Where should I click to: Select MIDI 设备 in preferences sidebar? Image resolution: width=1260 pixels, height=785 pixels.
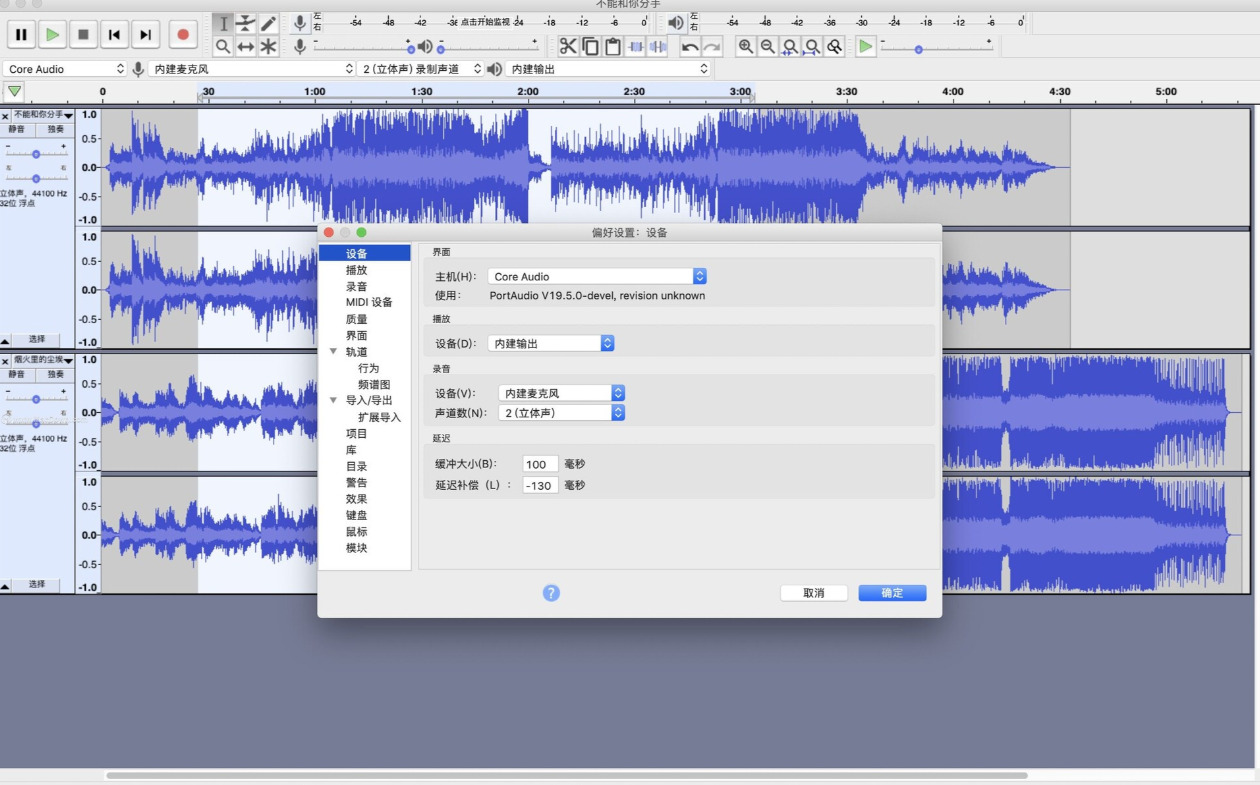pyautogui.click(x=369, y=302)
